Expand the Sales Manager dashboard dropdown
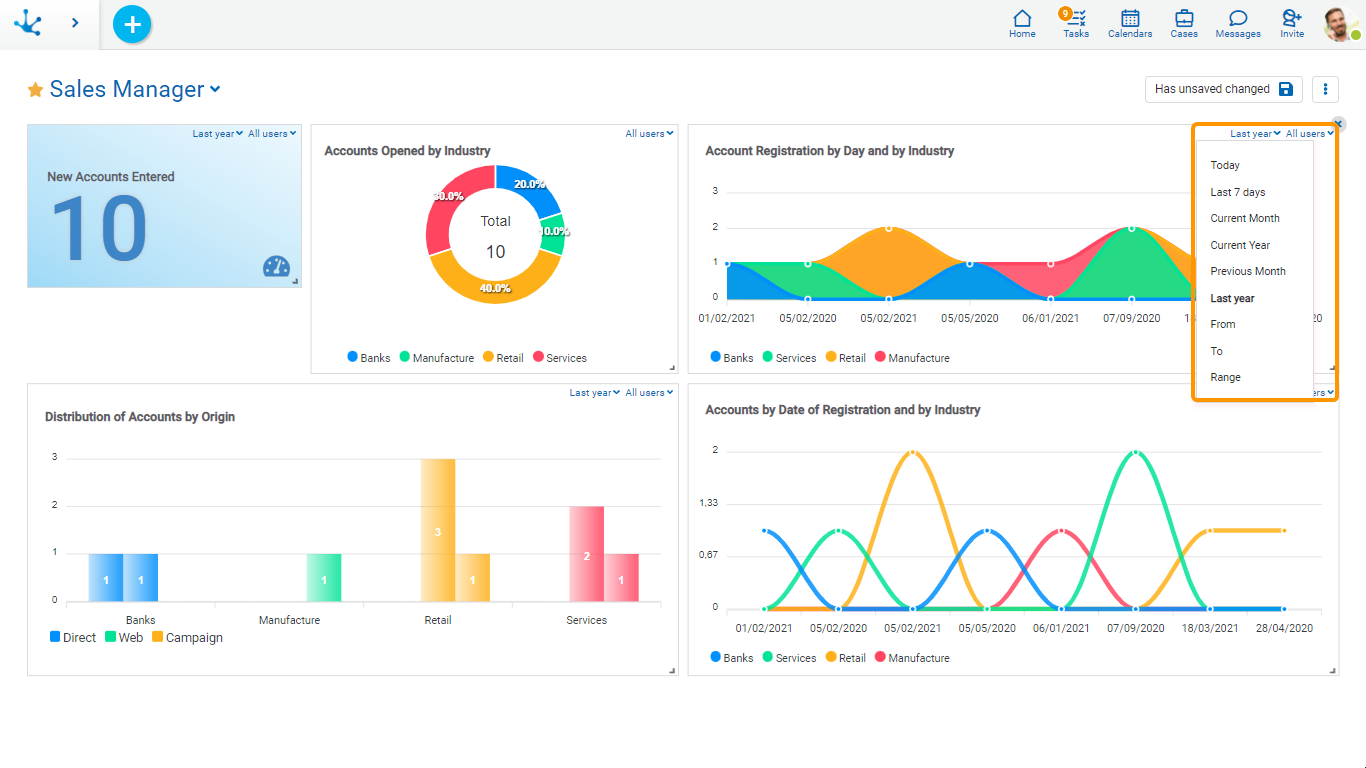The width and height of the screenshot is (1366, 768). 215,90
